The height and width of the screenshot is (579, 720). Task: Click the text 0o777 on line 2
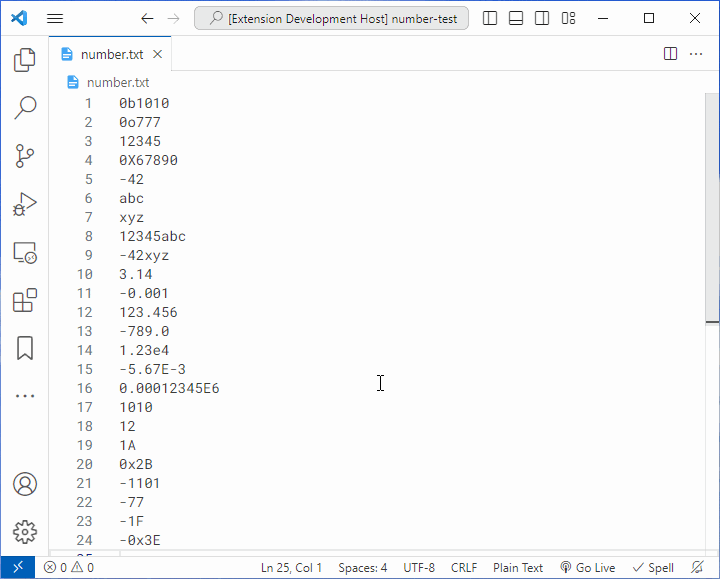140,122
